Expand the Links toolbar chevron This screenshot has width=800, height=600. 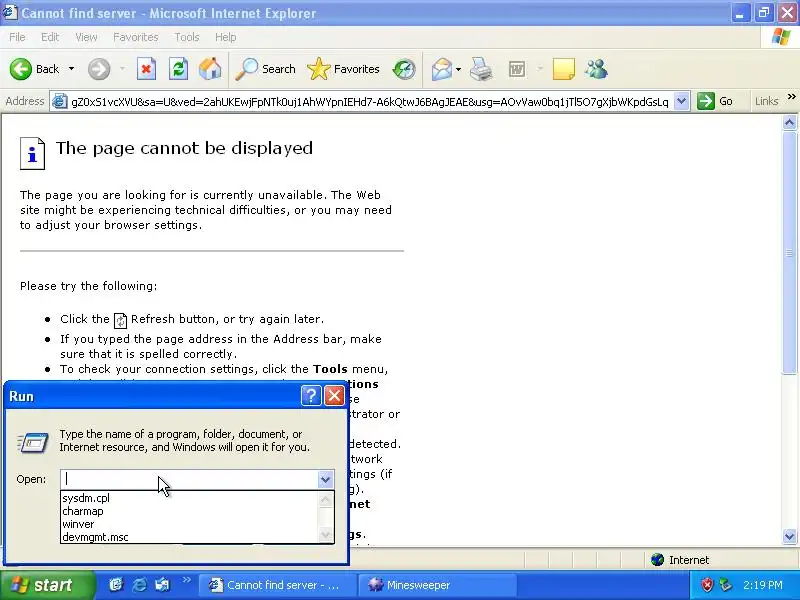point(791,96)
